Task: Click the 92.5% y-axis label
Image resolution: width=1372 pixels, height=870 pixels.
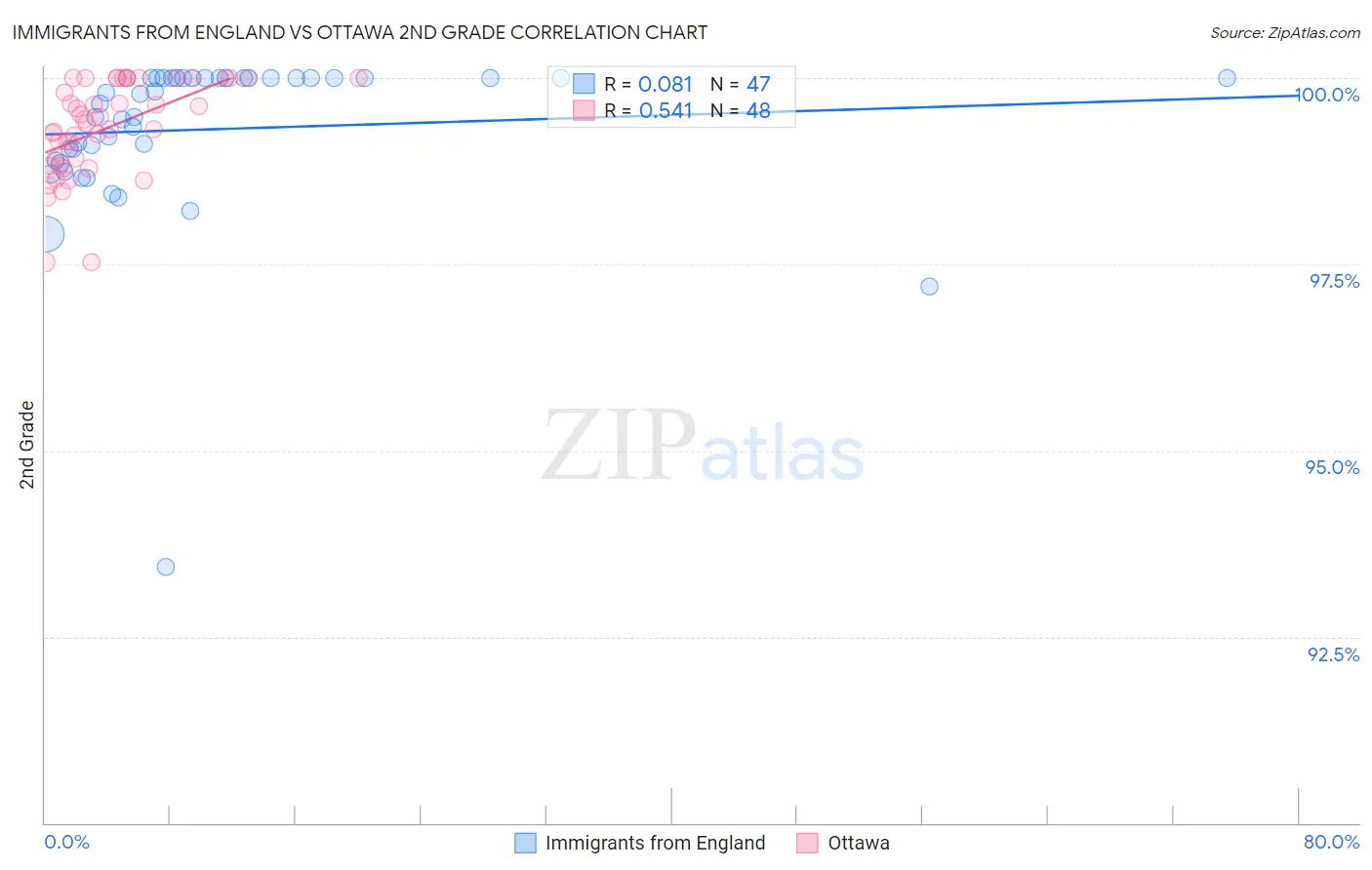Action: tap(1334, 654)
